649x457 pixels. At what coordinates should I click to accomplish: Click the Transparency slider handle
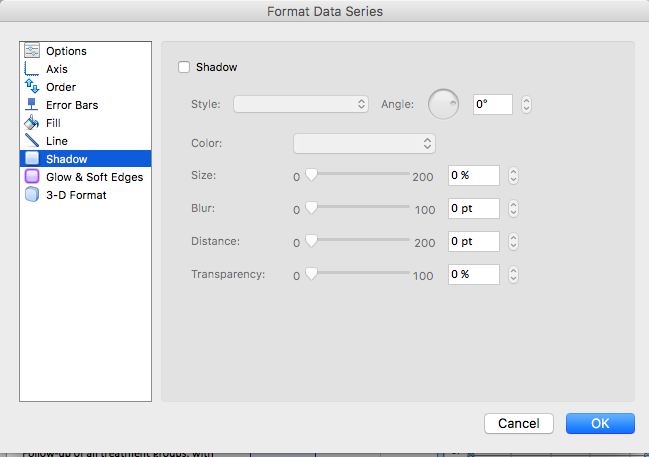click(x=311, y=273)
